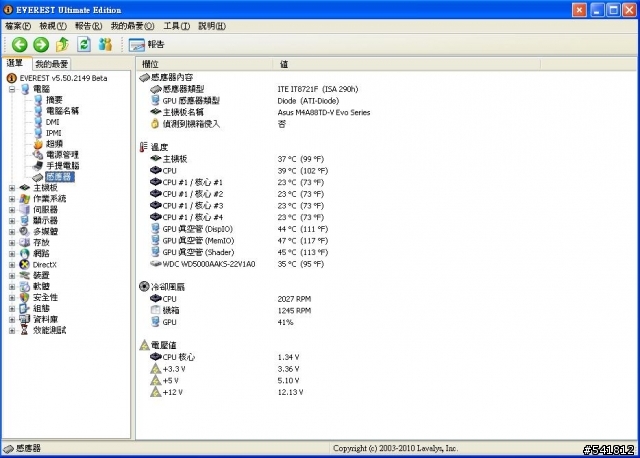Click the 作業系統 Windows flag icon
Image resolution: width=640 pixels, height=458 pixels.
tap(24, 199)
